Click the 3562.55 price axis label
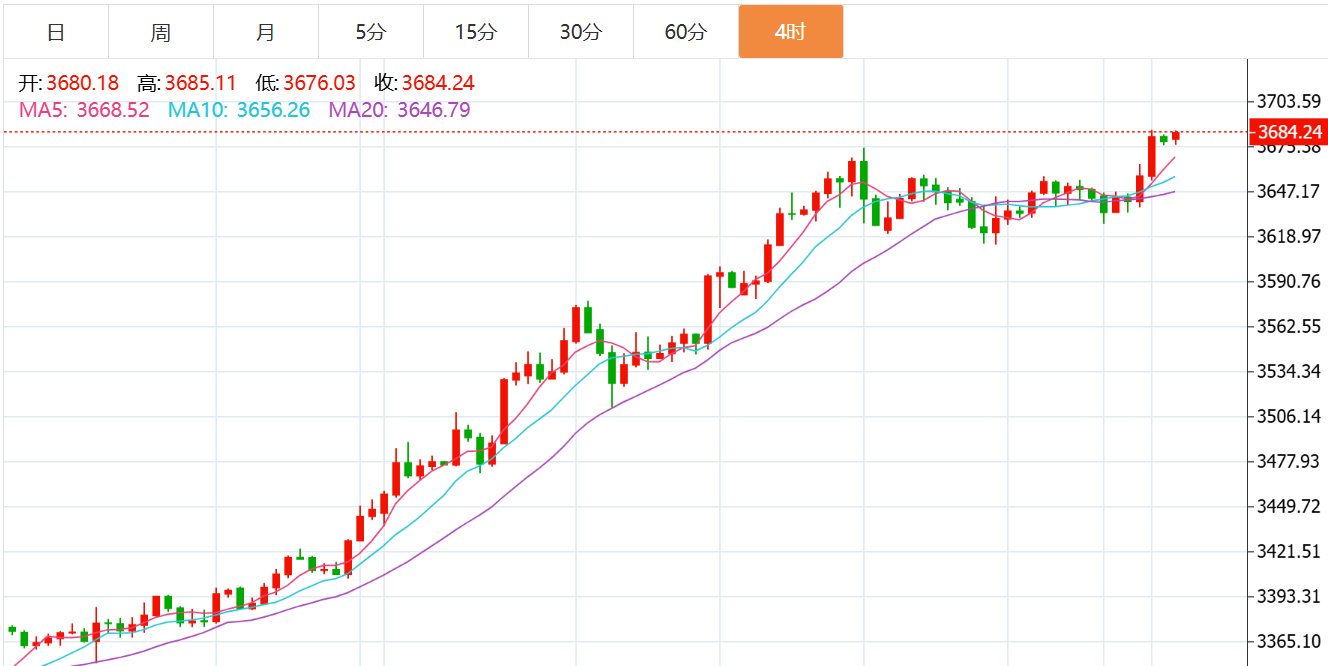Viewport: 1328px width, 666px height. tap(1289, 326)
